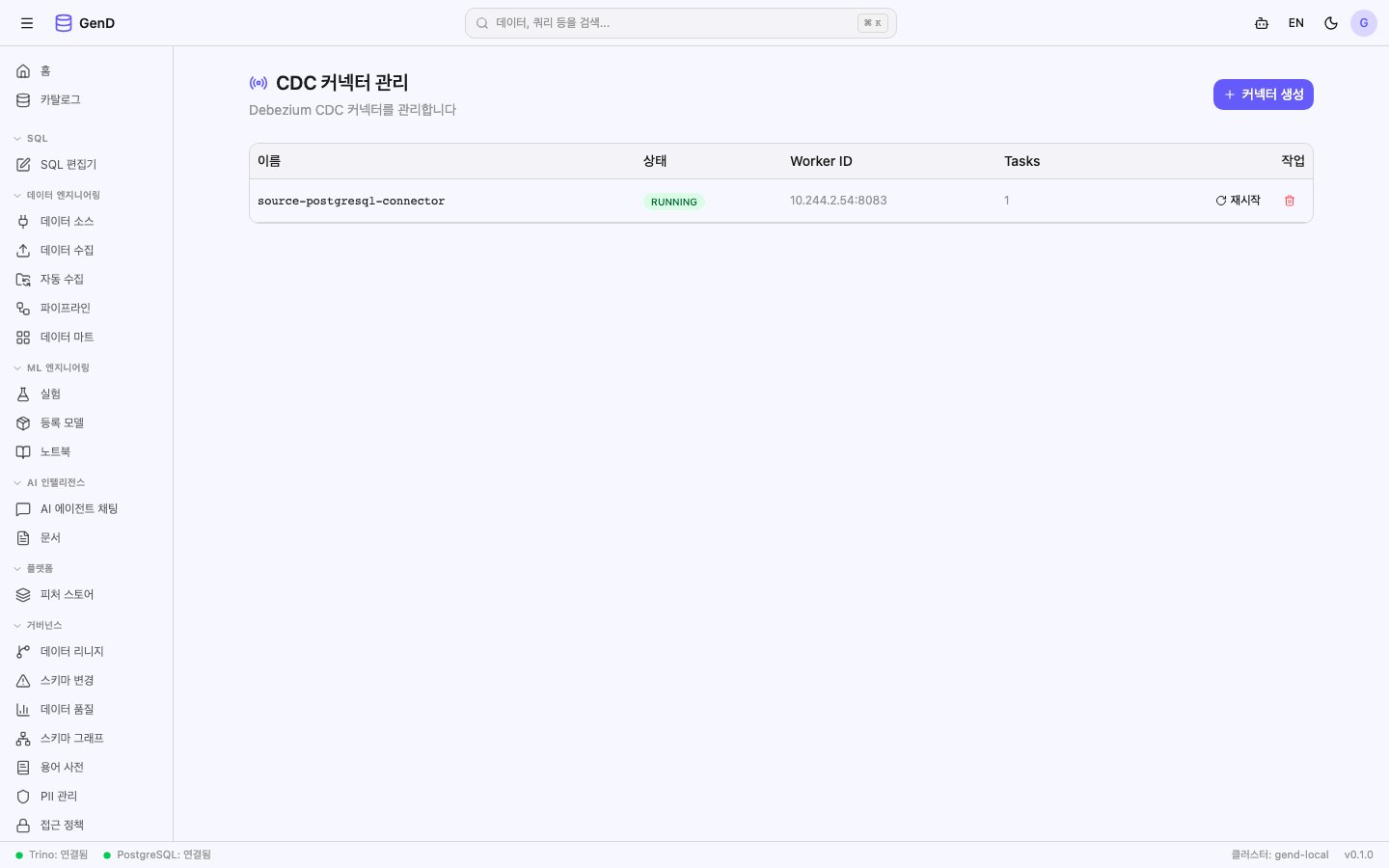Open the AI assistant bot icon
Viewport: 1389px width, 868px height.
pos(1262,23)
